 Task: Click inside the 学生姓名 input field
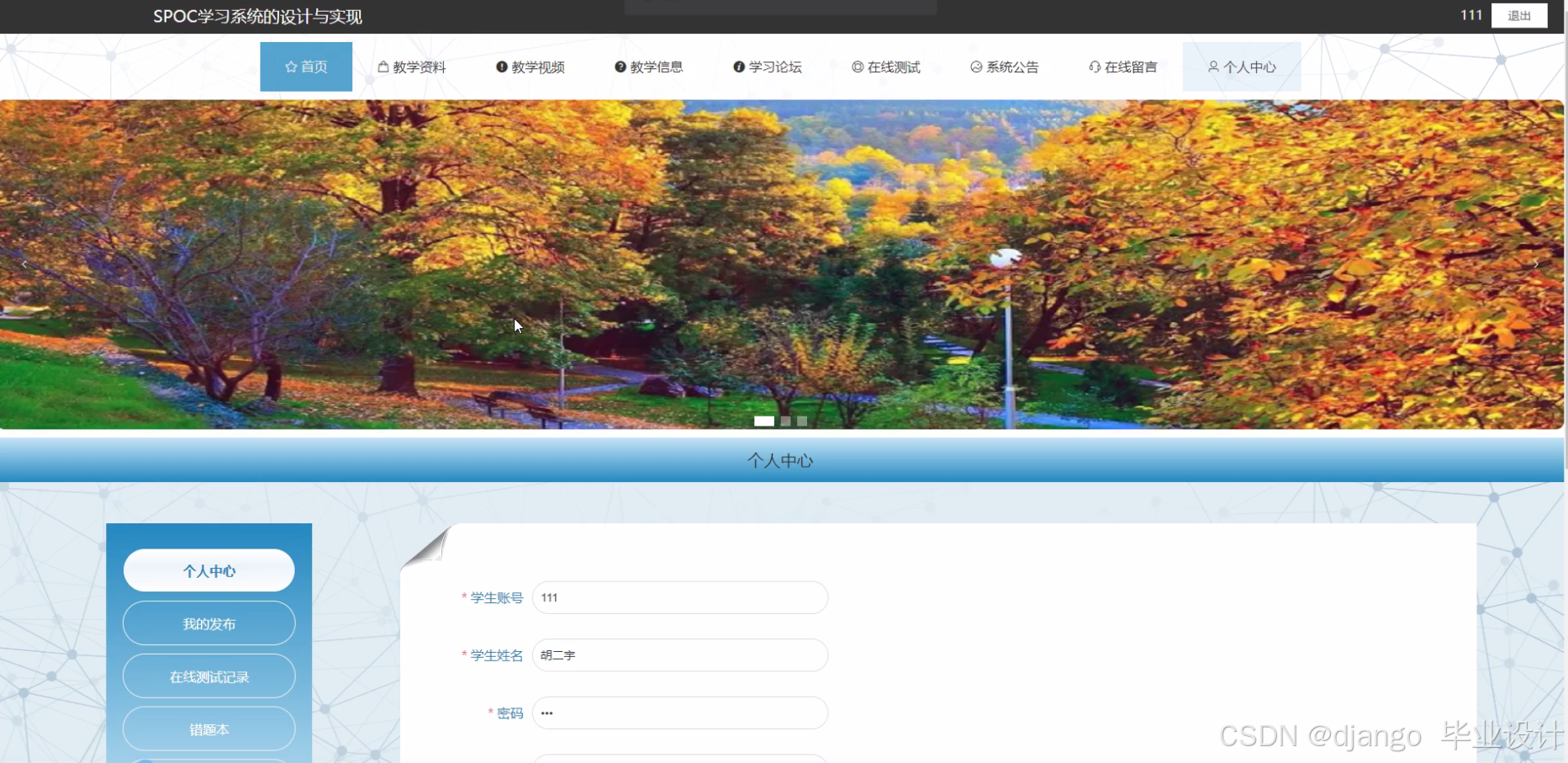[x=679, y=655]
